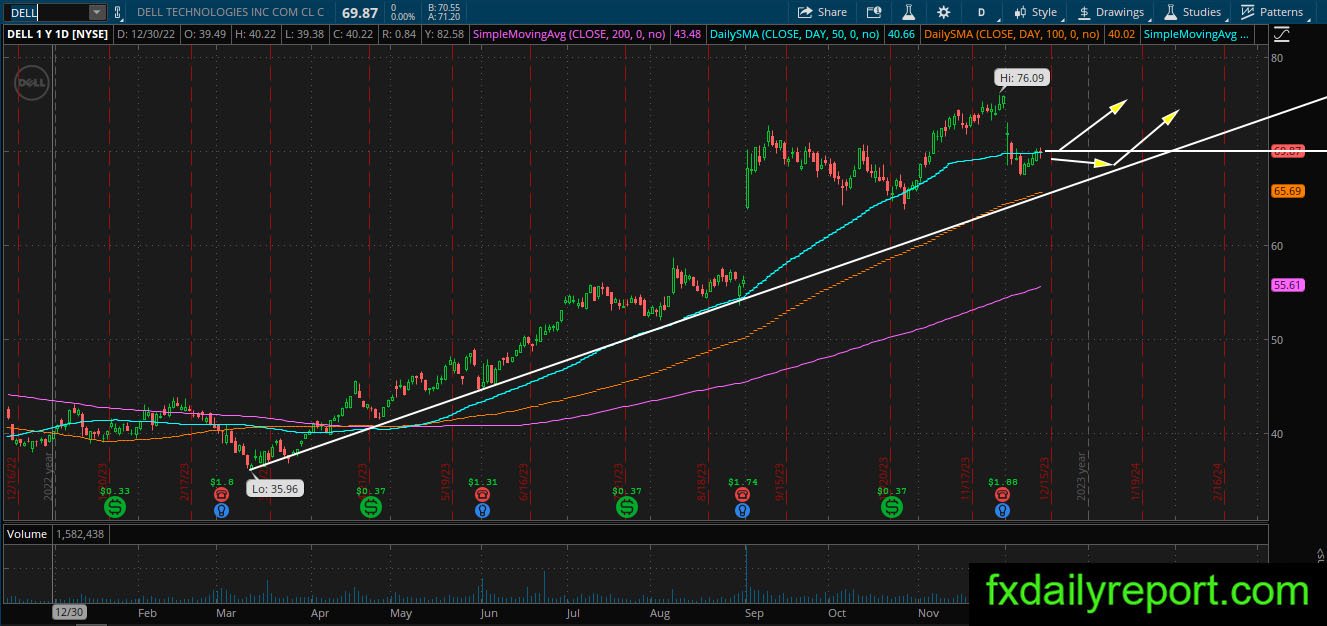
Task: Click the 100 DailySMA value 40.02
Action: pos(1121,34)
